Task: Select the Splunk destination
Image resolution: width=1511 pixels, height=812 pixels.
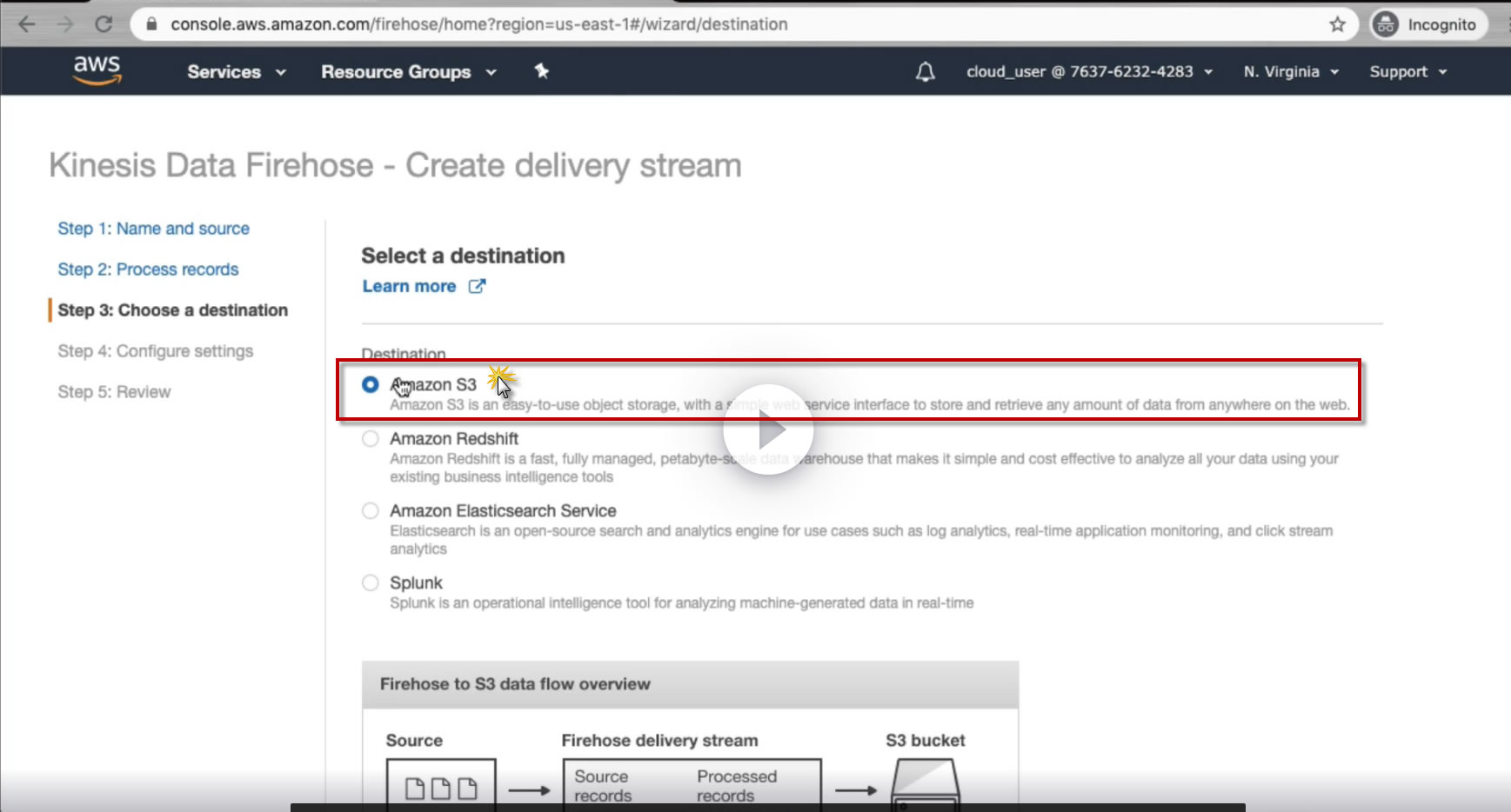Action: pyautogui.click(x=371, y=583)
